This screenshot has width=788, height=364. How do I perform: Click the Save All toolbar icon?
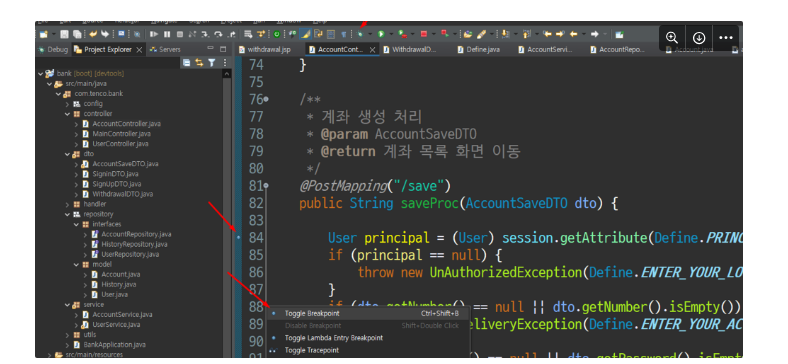(77, 34)
